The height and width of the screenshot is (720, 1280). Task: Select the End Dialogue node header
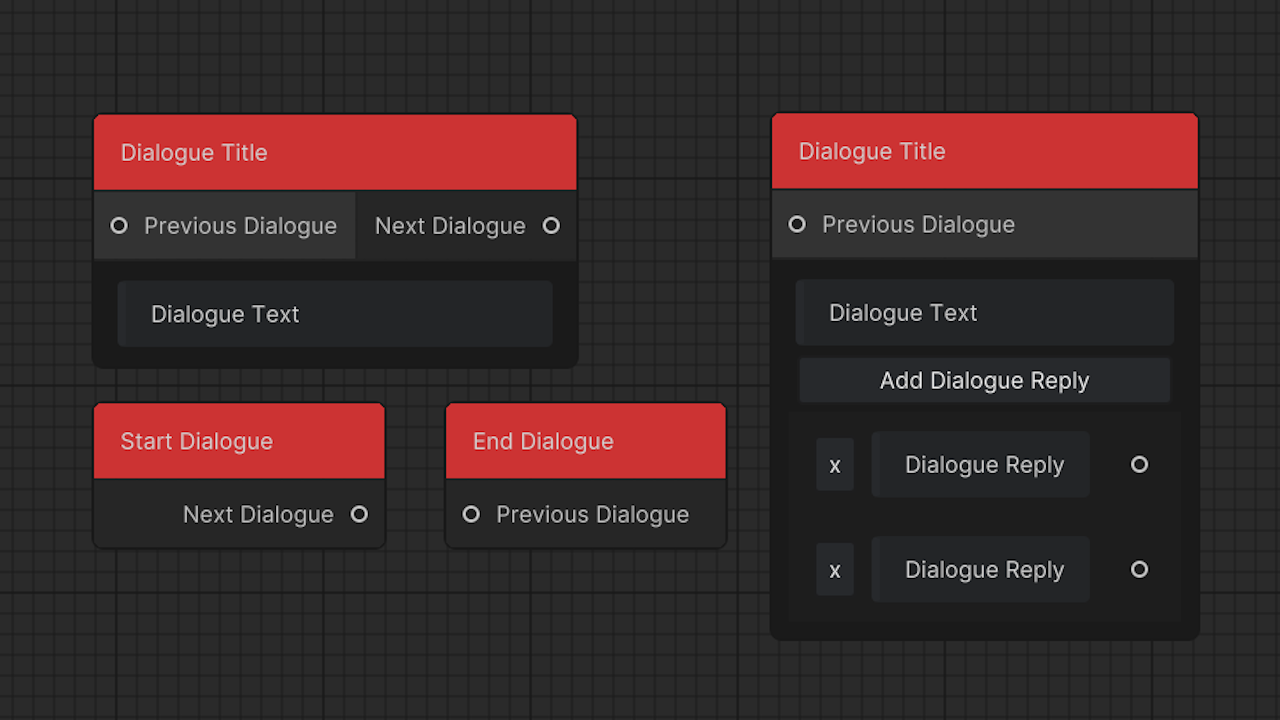tap(586, 441)
